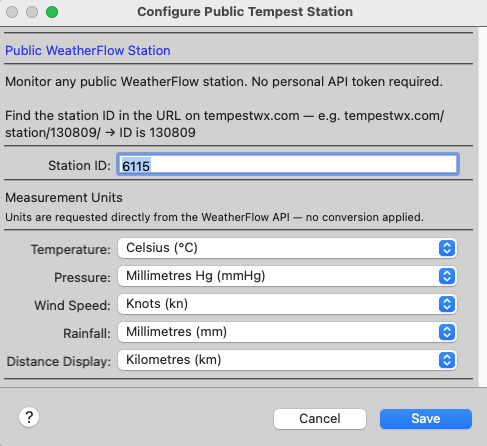Screen dimensions: 487x446
Task: Click the 'Distance Display:' label
Action: 59,361
